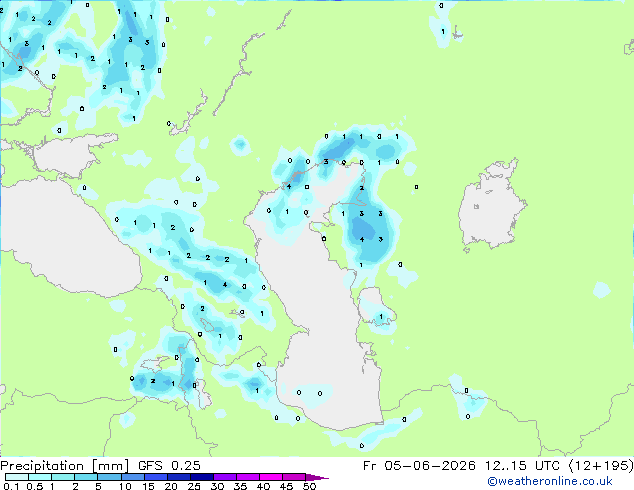Click the legend scale value 35
Screen dimensions: 634x490
[240, 486]
